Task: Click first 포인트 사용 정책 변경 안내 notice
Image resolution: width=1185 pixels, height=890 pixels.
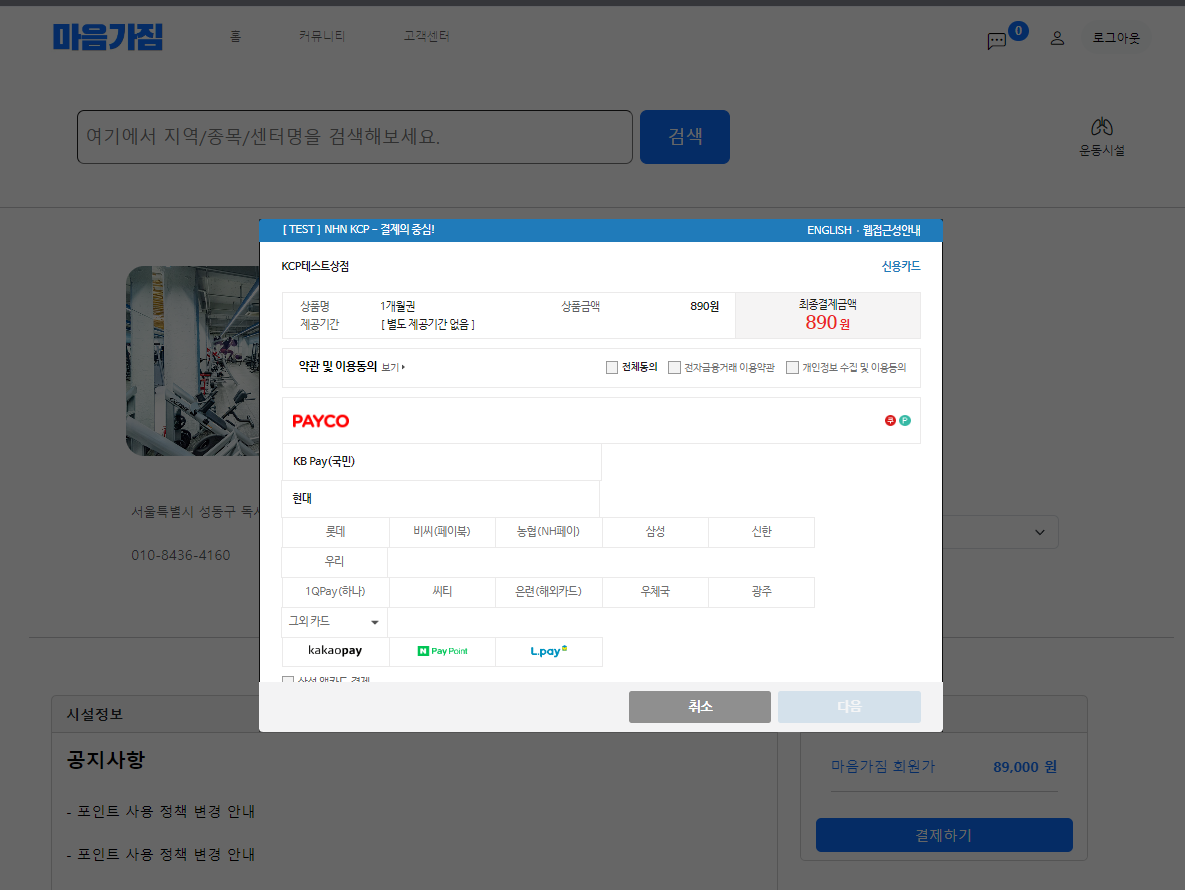Action: (x=161, y=811)
